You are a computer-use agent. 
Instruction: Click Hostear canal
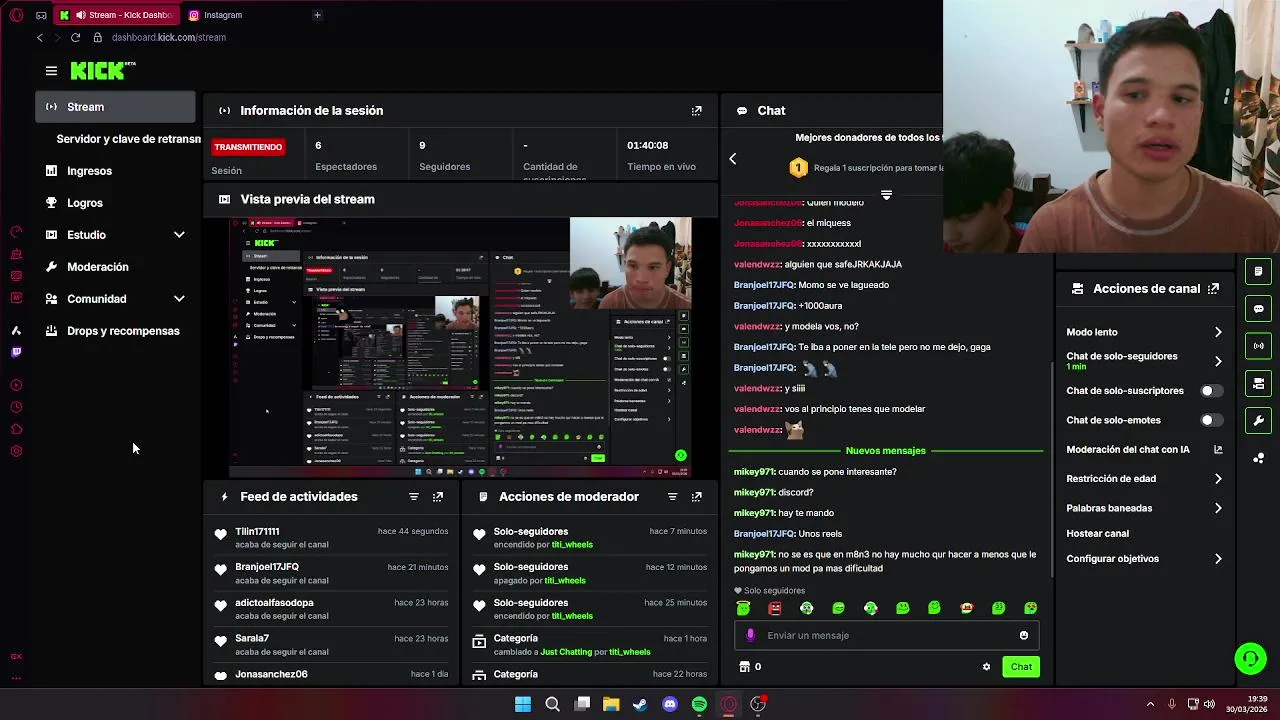click(1097, 534)
